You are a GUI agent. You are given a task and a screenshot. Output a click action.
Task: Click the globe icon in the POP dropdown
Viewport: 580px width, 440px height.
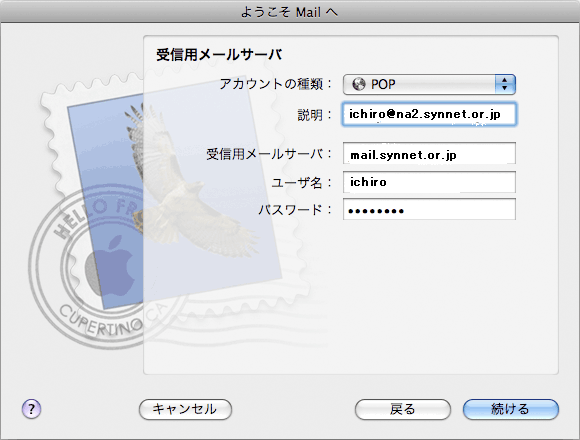(358, 84)
